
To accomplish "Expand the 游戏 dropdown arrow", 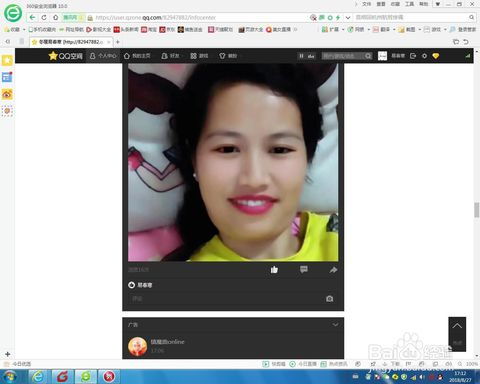I will (445, 30).
